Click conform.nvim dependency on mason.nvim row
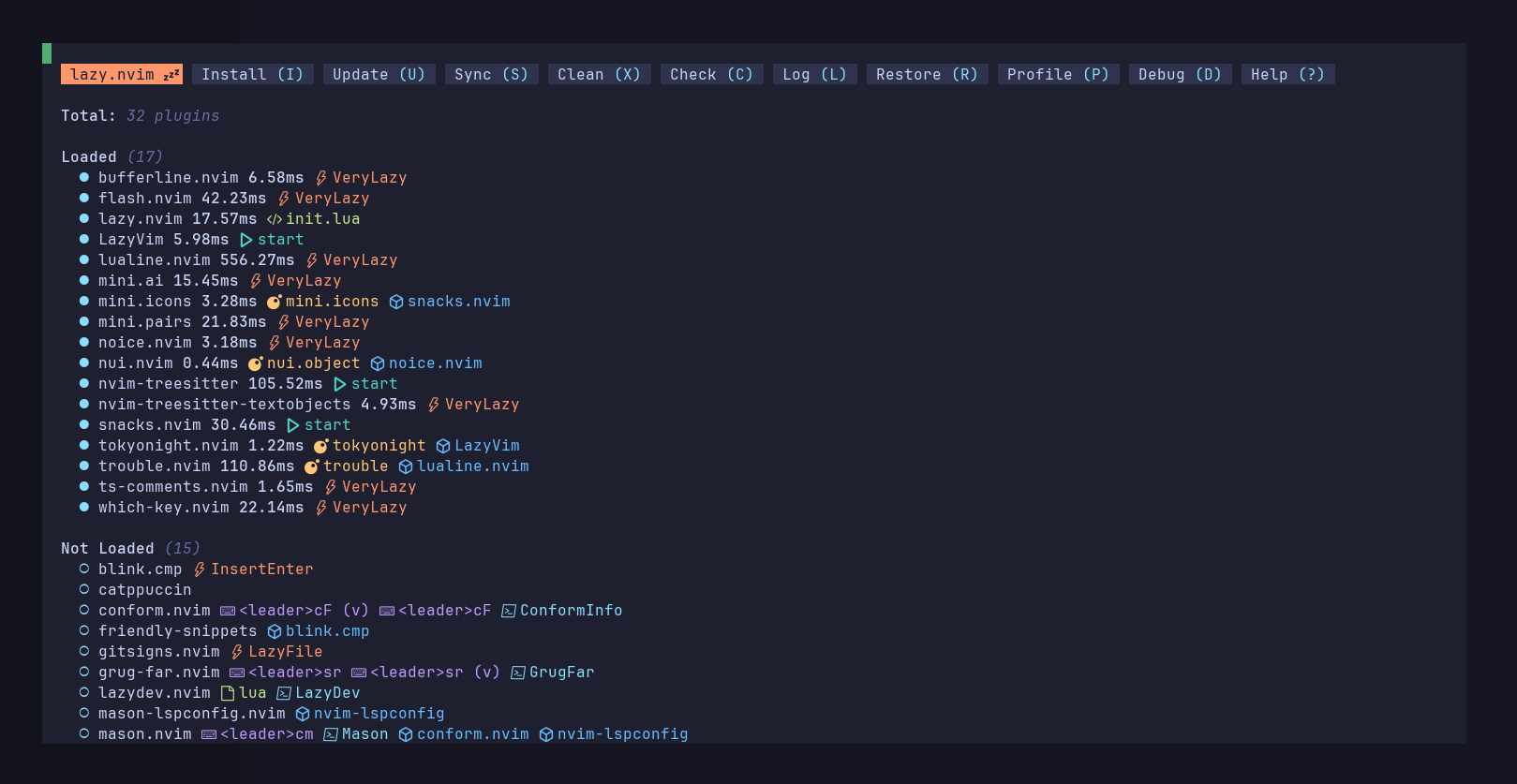The width and height of the screenshot is (1517, 784). [x=473, y=734]
